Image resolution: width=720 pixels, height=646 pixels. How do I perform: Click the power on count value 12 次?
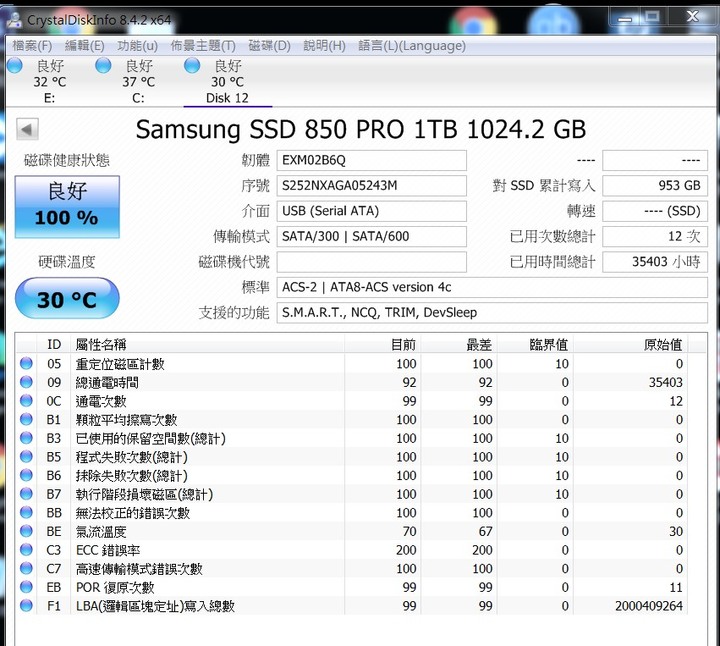[x=655, y=236]
